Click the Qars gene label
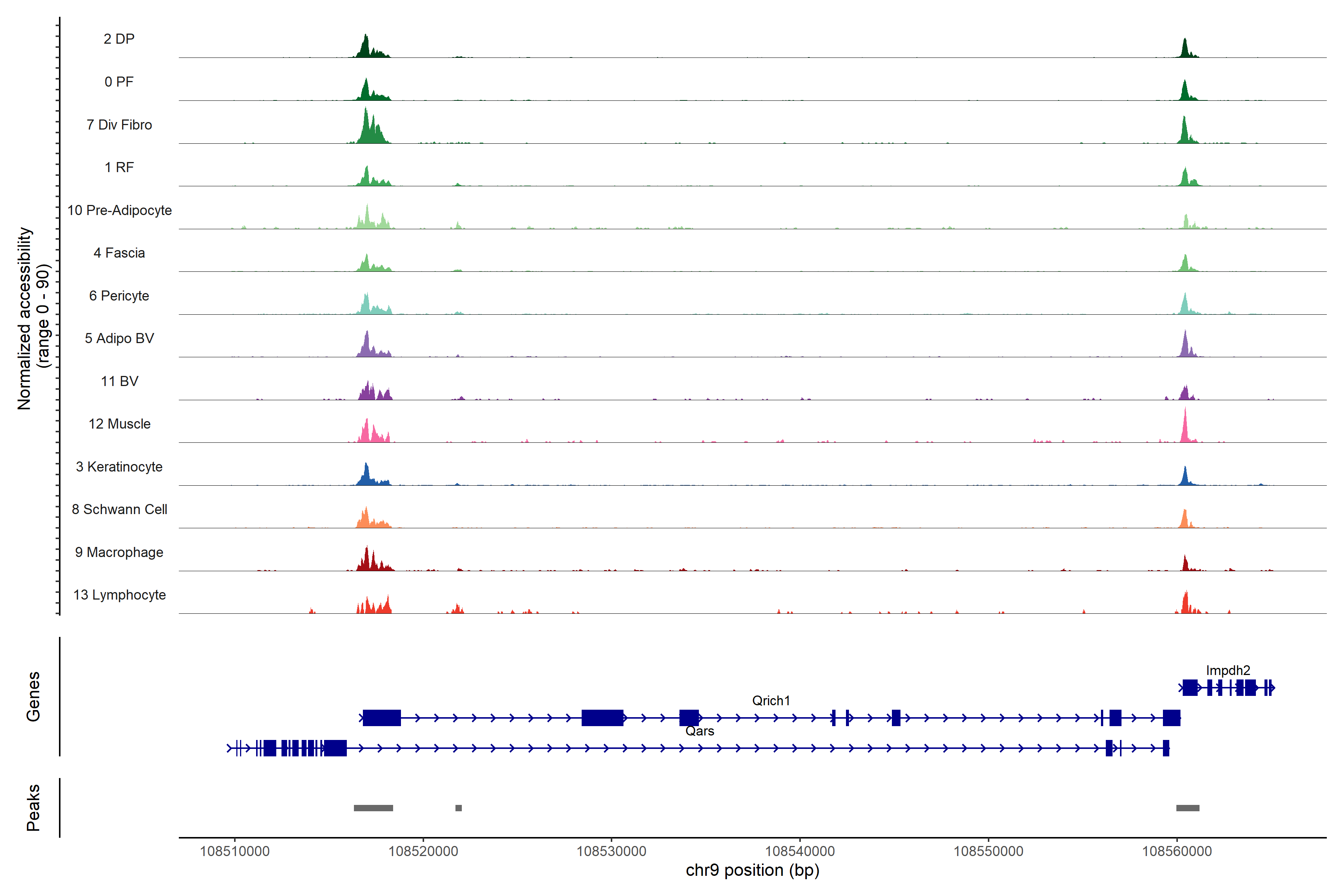 (699, 731)
